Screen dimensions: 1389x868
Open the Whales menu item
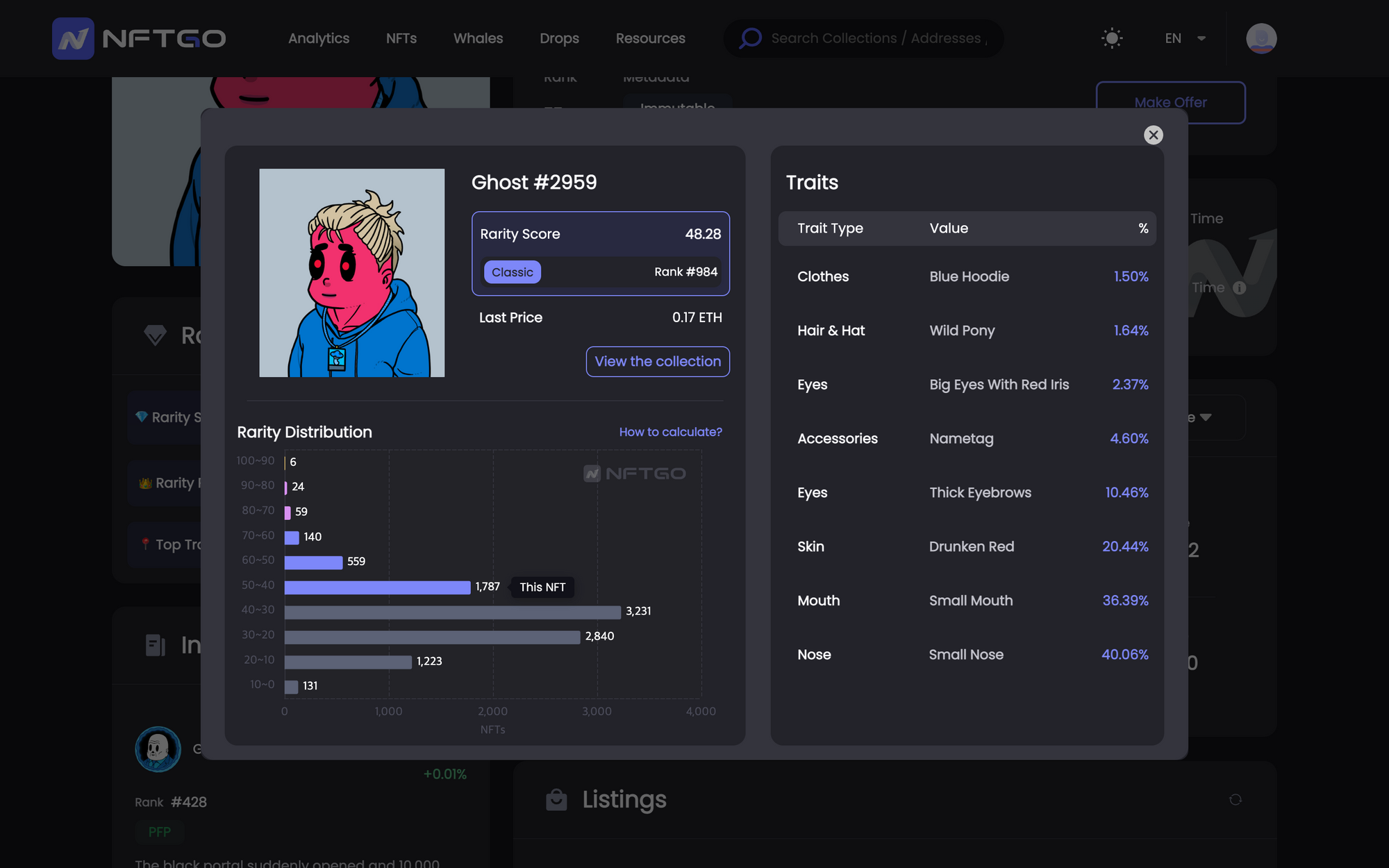point(478,38)
